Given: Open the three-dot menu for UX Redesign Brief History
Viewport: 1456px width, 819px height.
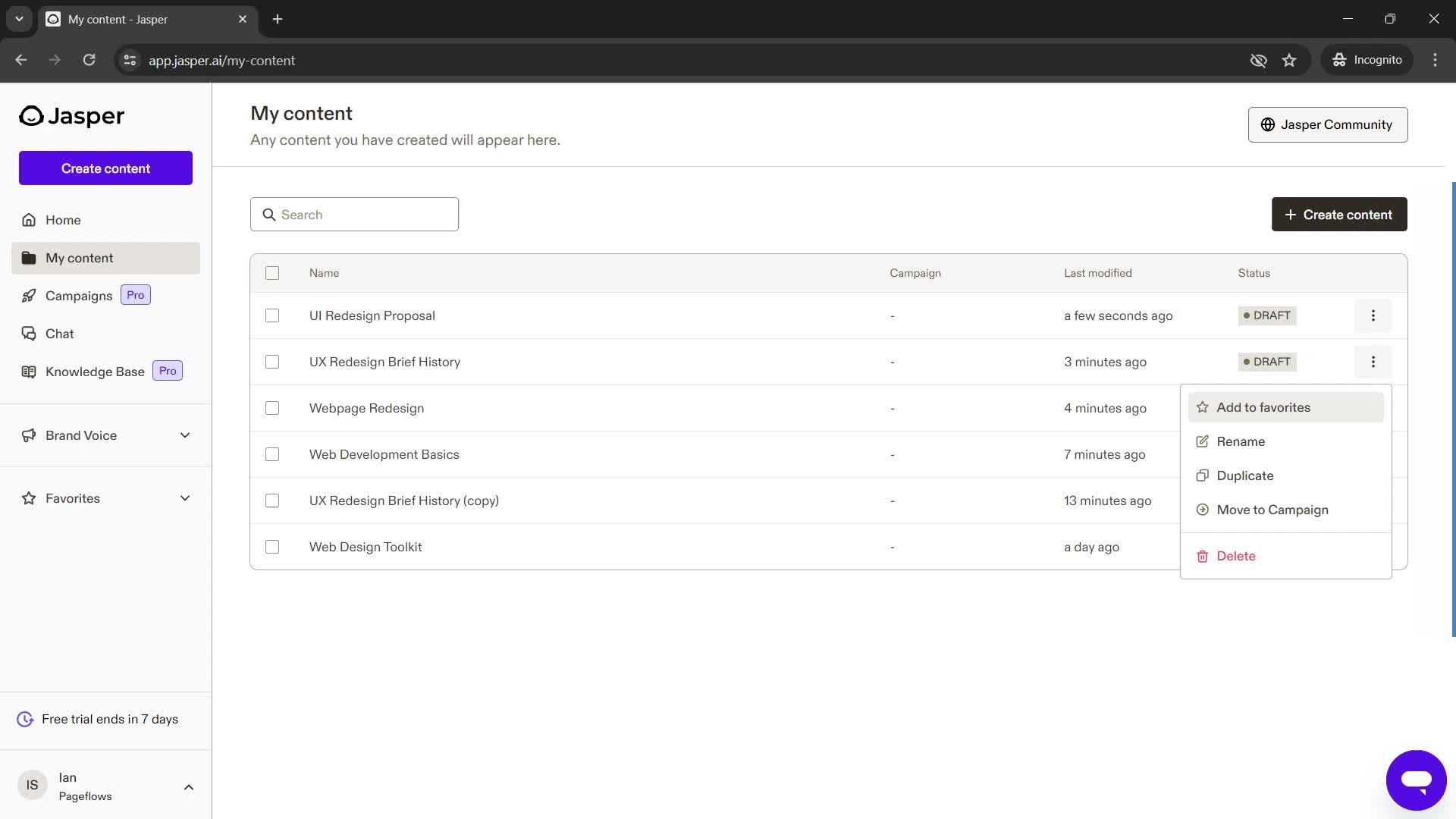Looking at the screenshot, I should [1374, 361].
